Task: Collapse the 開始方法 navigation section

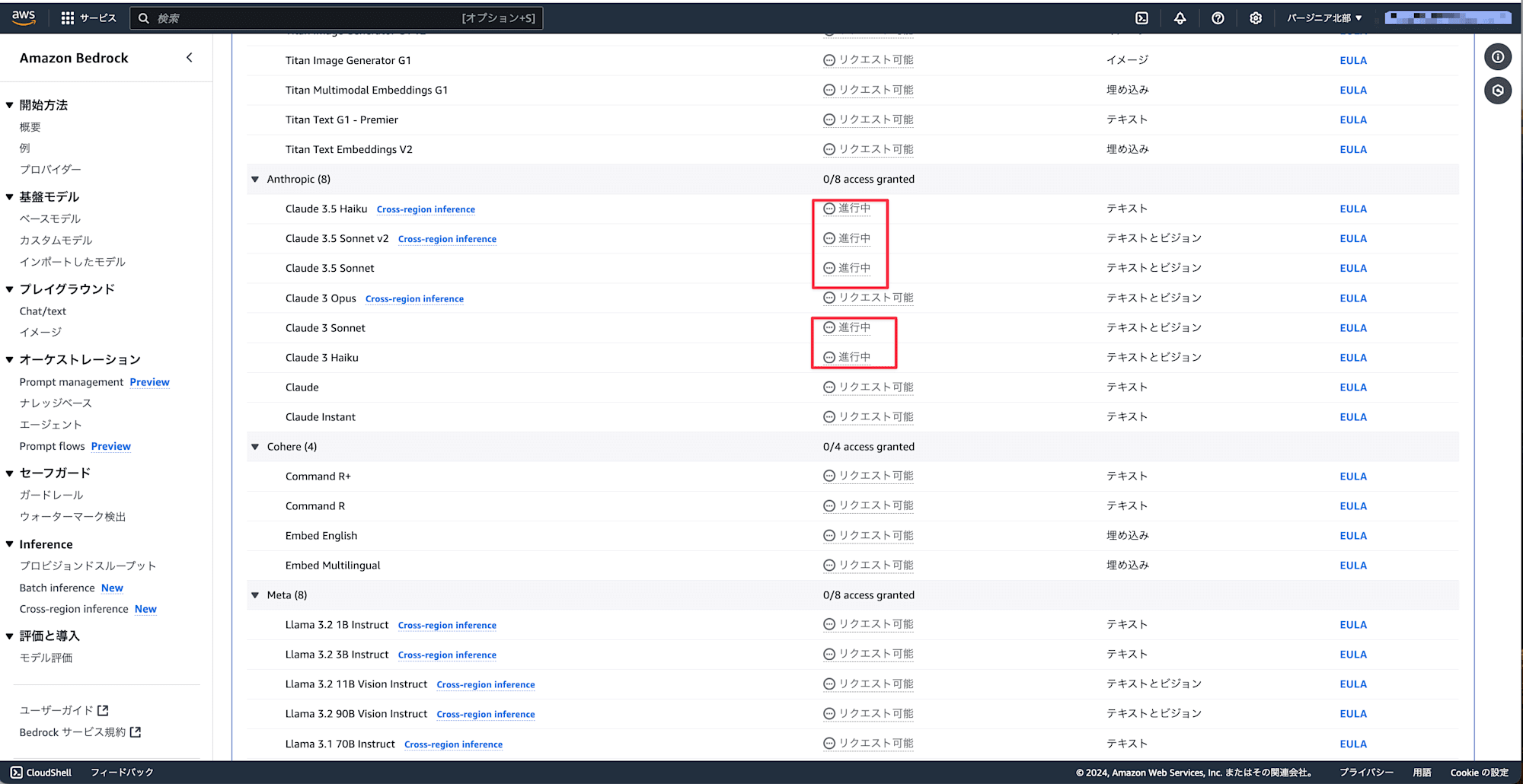Action: click(x=10, y=105)
